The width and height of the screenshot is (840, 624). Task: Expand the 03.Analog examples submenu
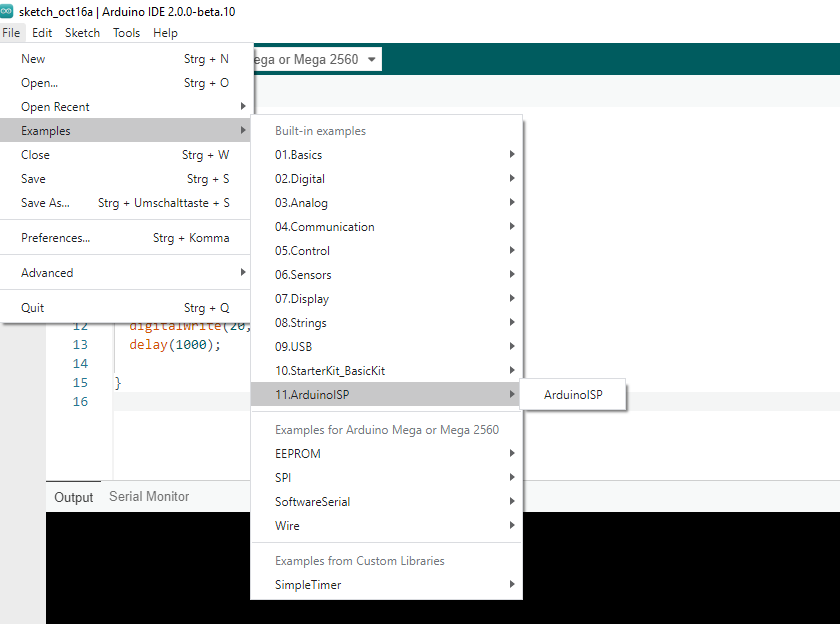pyautogui.click(x=386, y=203)
